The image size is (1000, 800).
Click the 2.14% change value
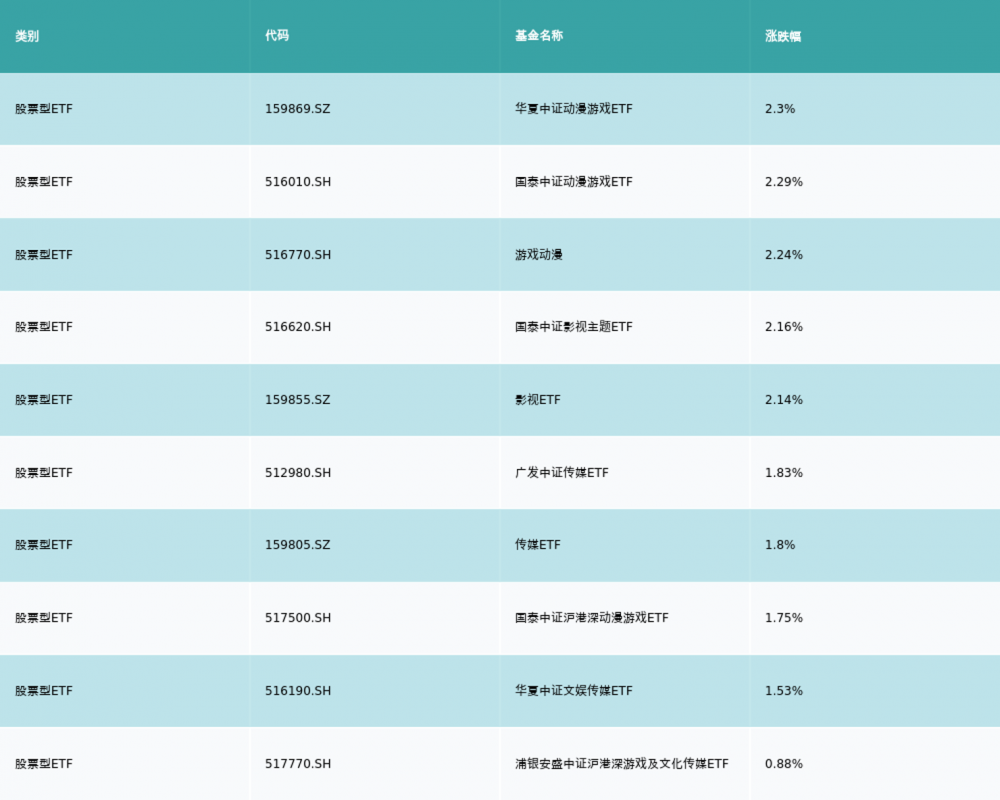click(x=784, y=400)
